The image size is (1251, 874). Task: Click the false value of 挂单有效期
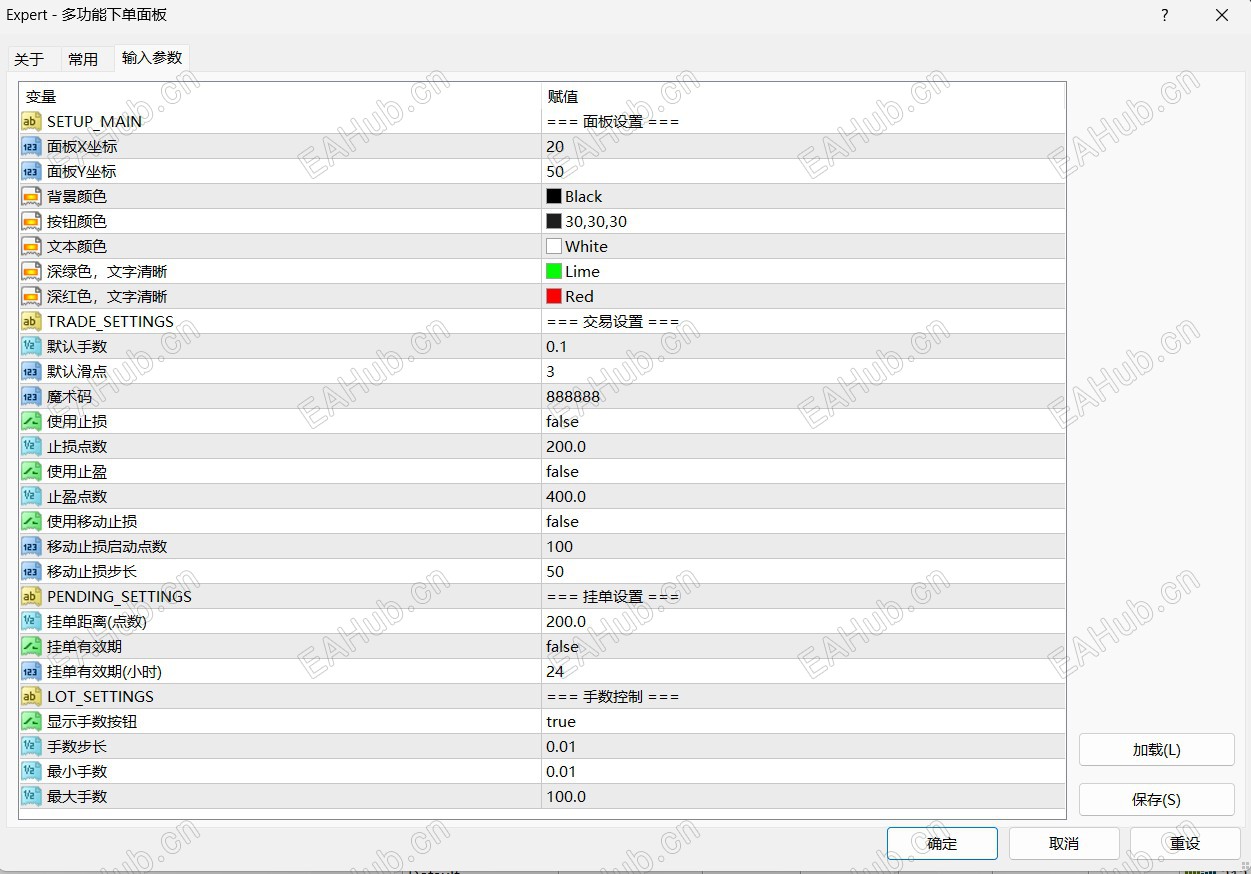(562, 646)
